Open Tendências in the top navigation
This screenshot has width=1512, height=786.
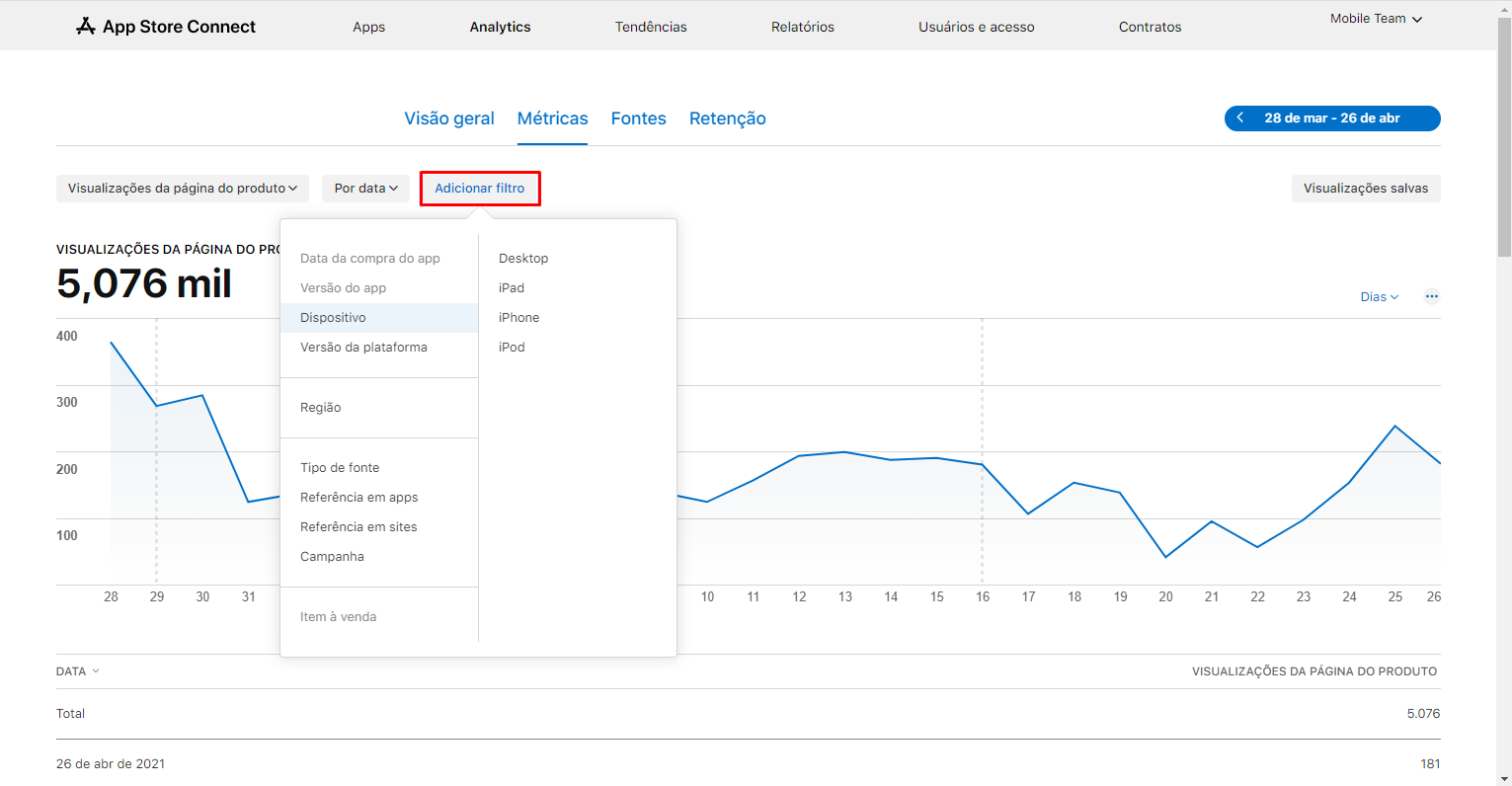651,27
